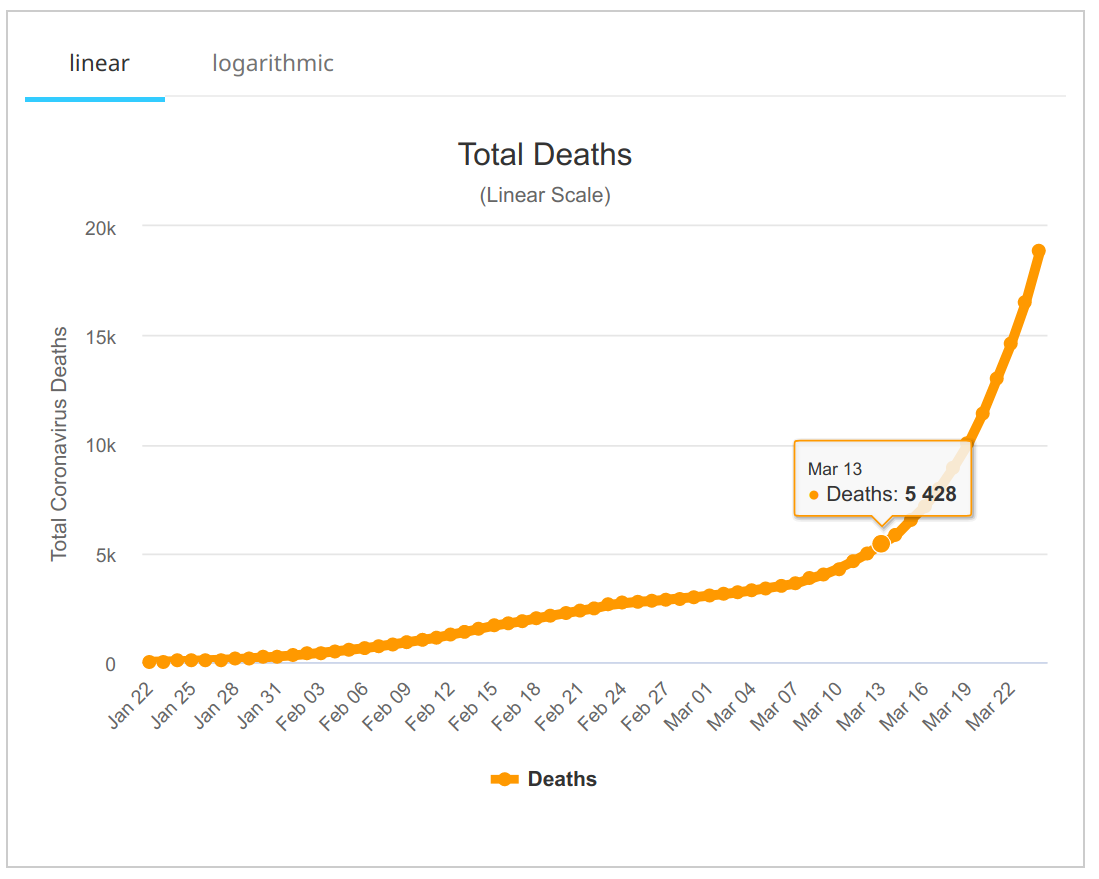Click the Mar 13 date in the tooltip
The width and height of the screenshot is (1099, 879).
[x=834, y=468]
